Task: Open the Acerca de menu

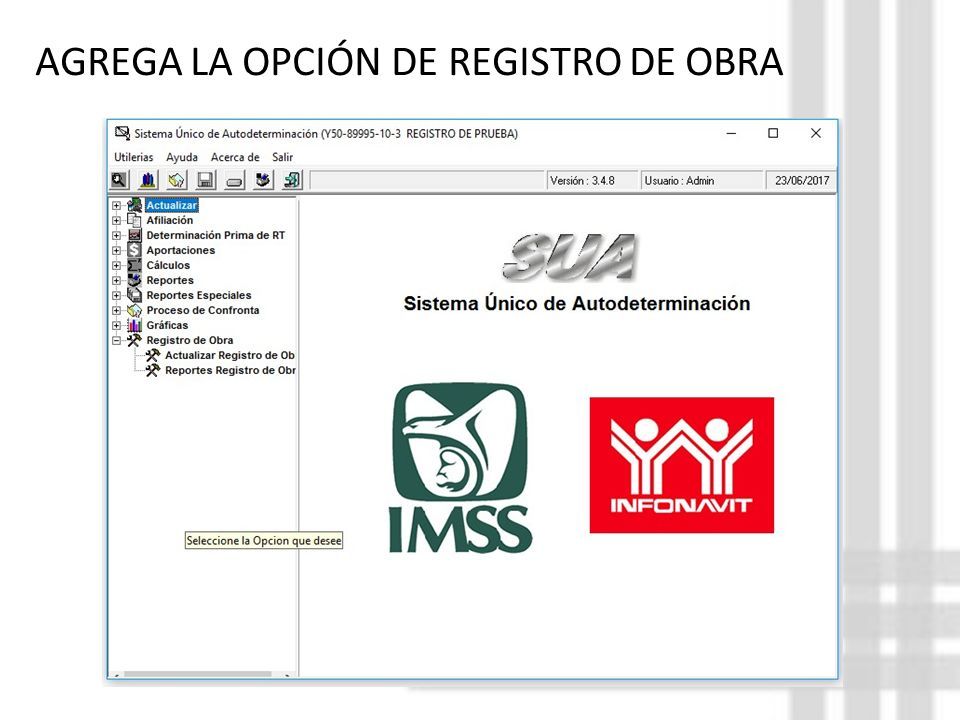Action: (235, 157)
